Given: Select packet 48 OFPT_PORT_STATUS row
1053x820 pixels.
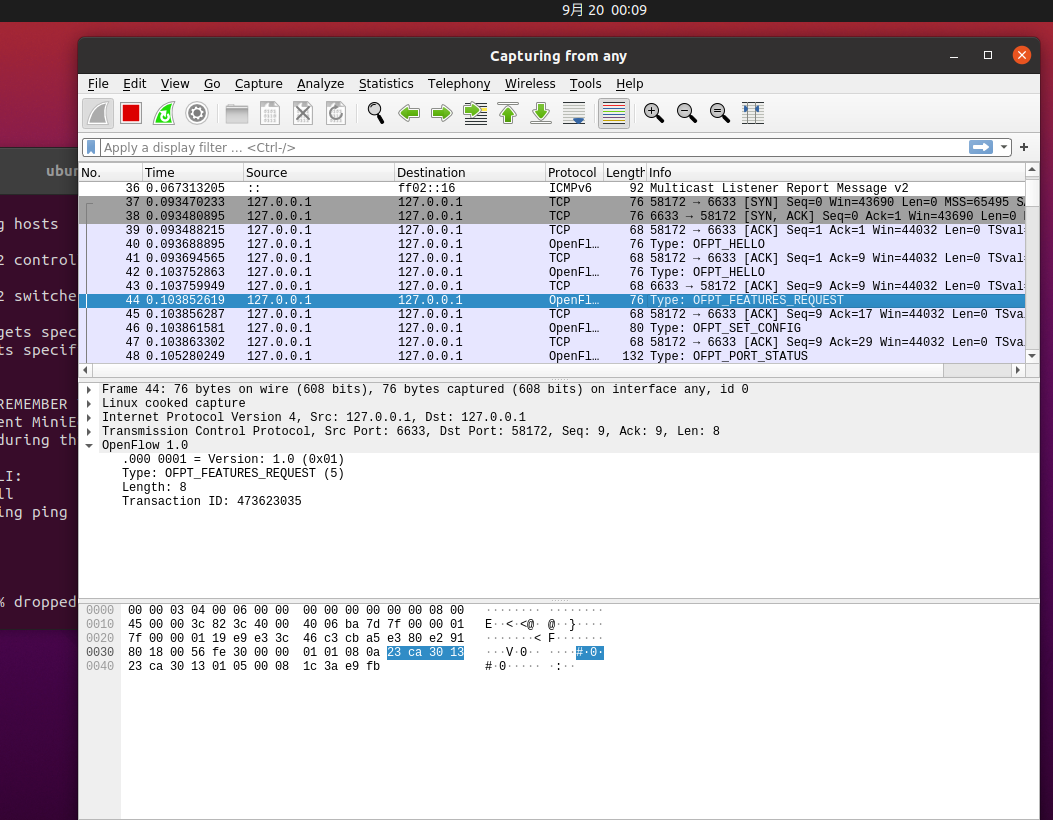Looking at the screenshot, I should pyautogui.click(x=552, y=356).
